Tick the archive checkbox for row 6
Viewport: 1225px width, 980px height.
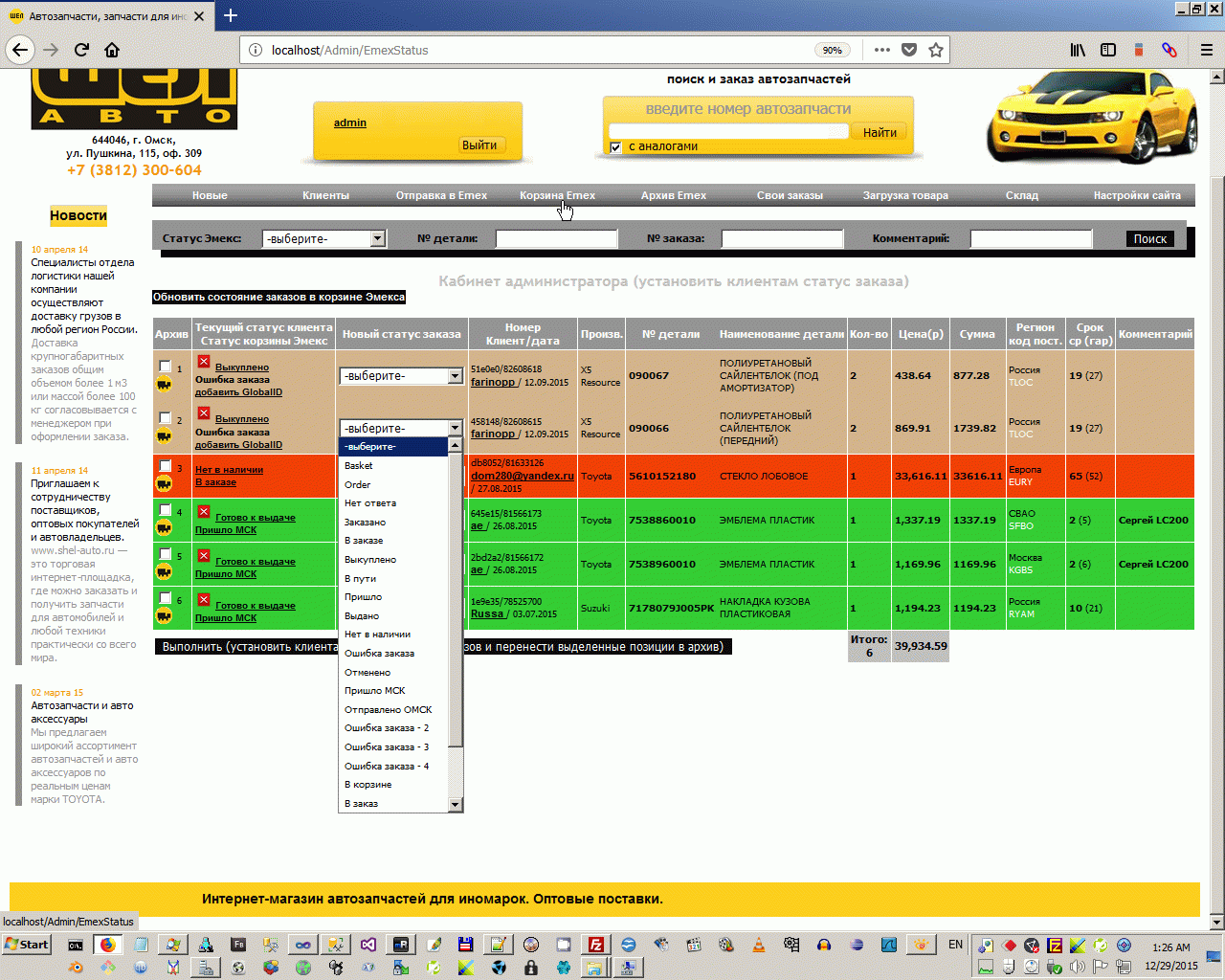click(165, 598)
